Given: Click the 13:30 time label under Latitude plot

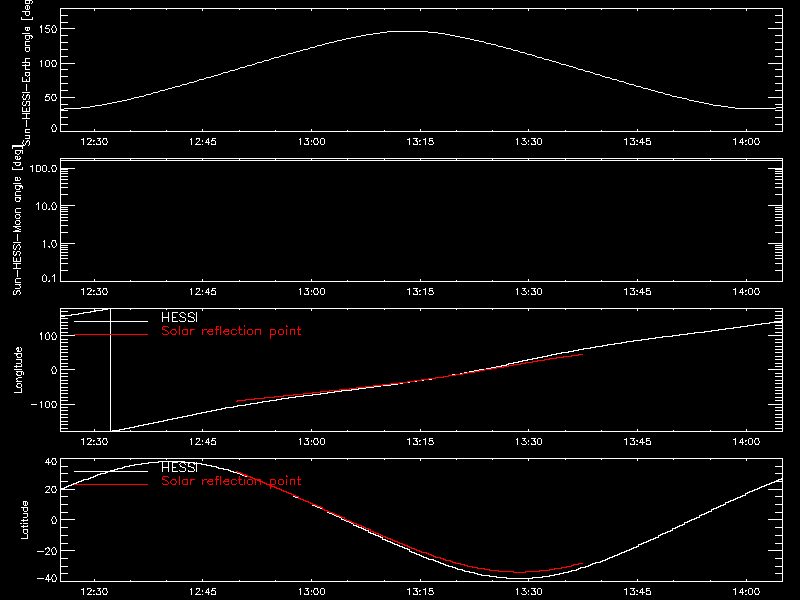Looking at the screenshot, I should coord(529,592).
